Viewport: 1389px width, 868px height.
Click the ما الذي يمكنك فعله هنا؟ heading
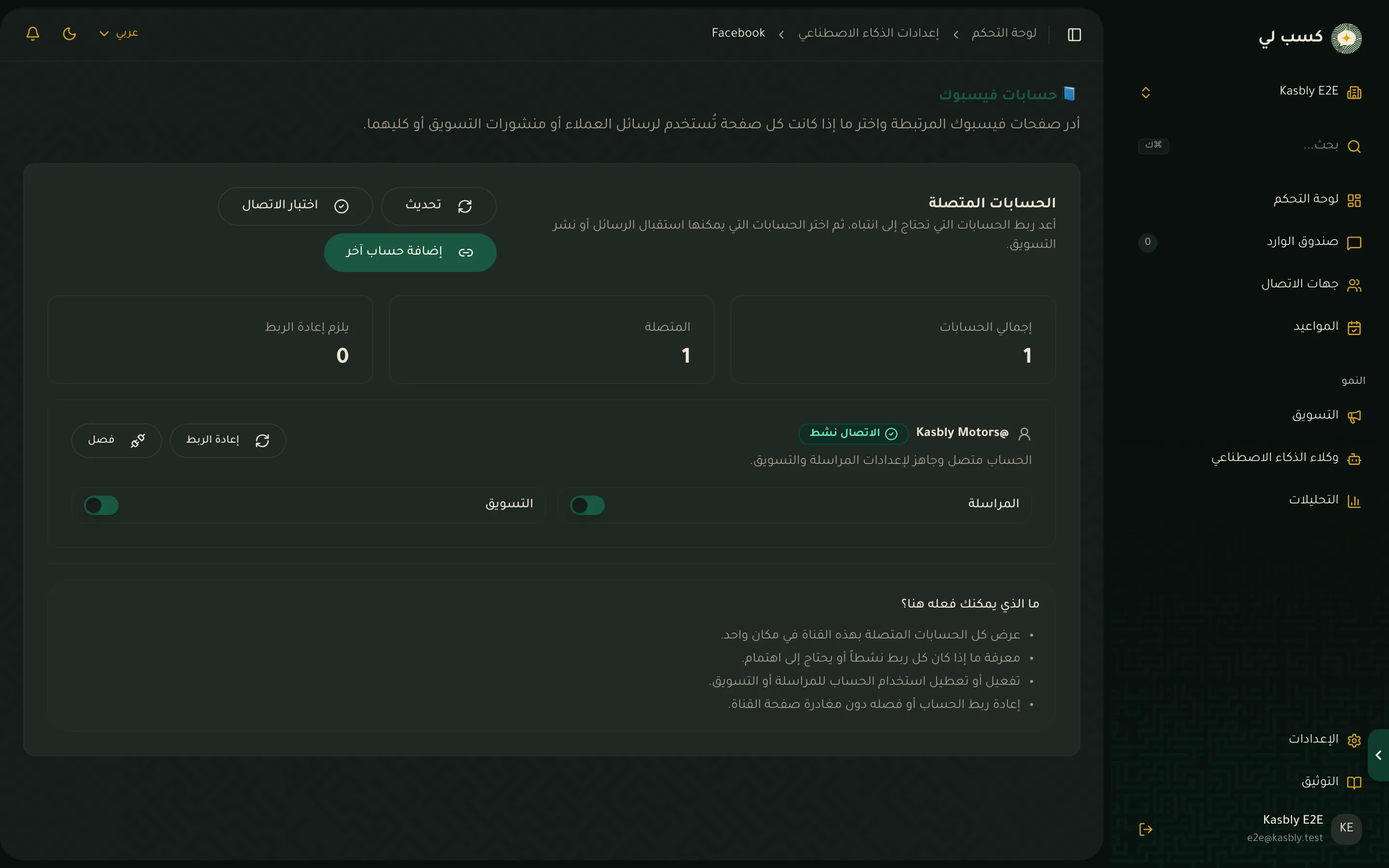coord(970,603)
